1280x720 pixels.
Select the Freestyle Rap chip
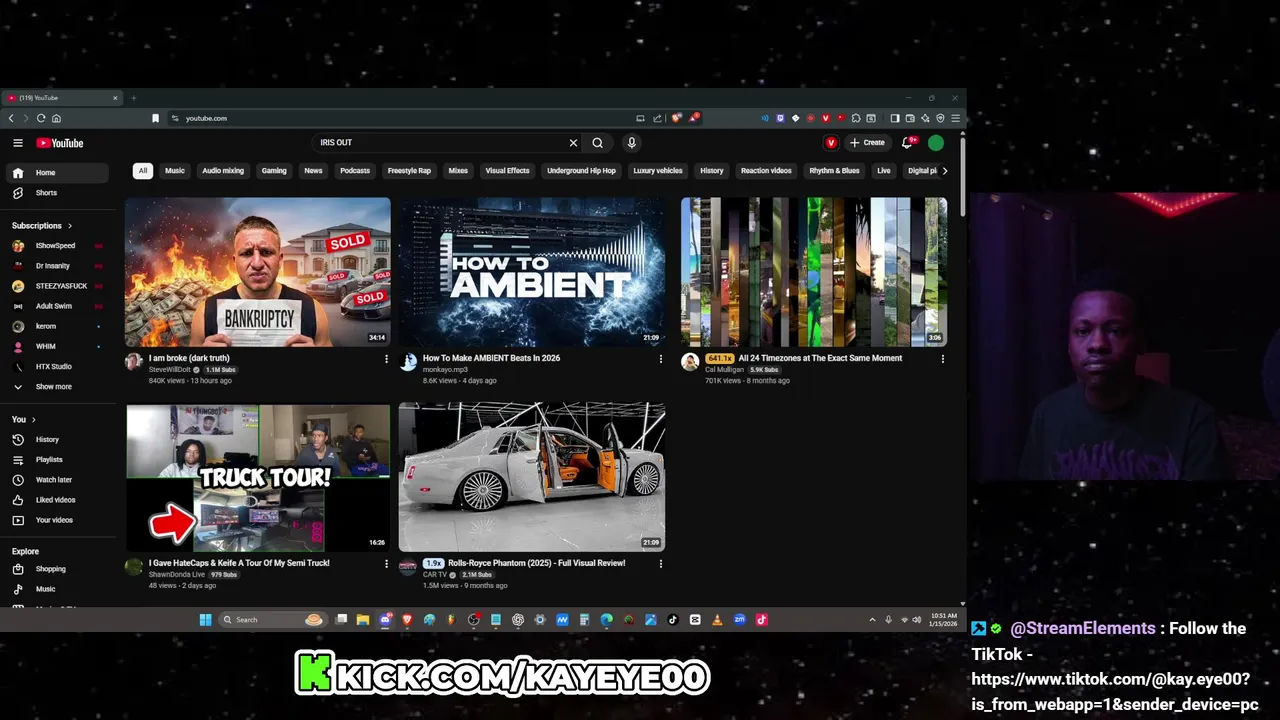(x=409, y=171)
